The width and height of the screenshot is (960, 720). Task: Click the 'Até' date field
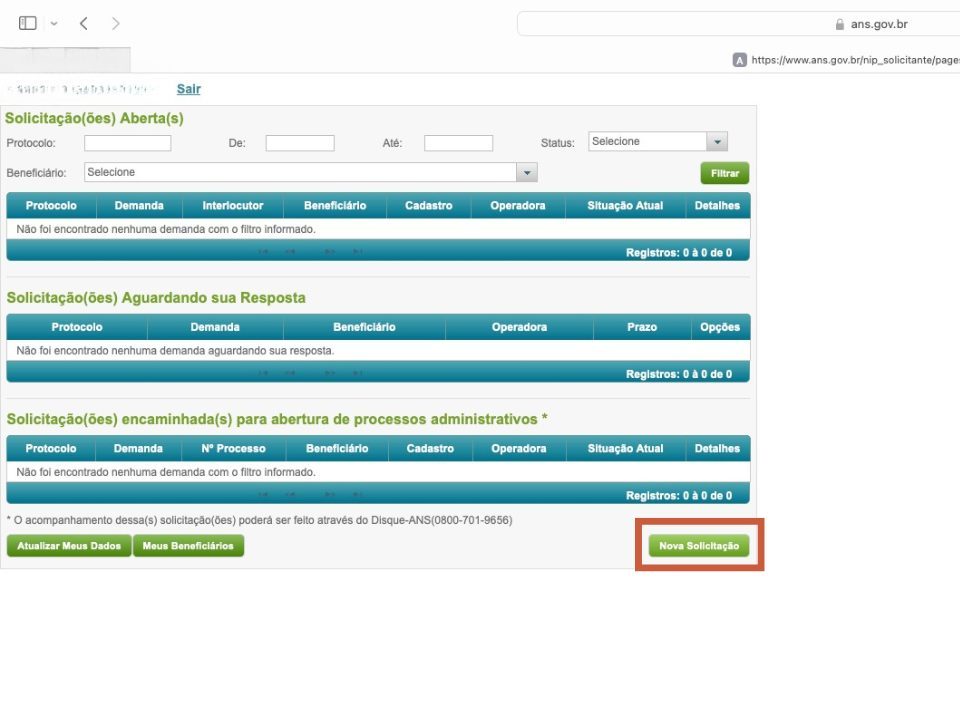[x=458, y=143]
